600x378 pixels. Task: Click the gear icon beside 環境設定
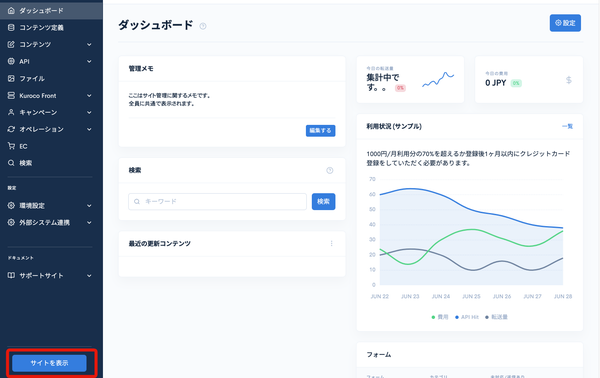(x=11, y=205)
